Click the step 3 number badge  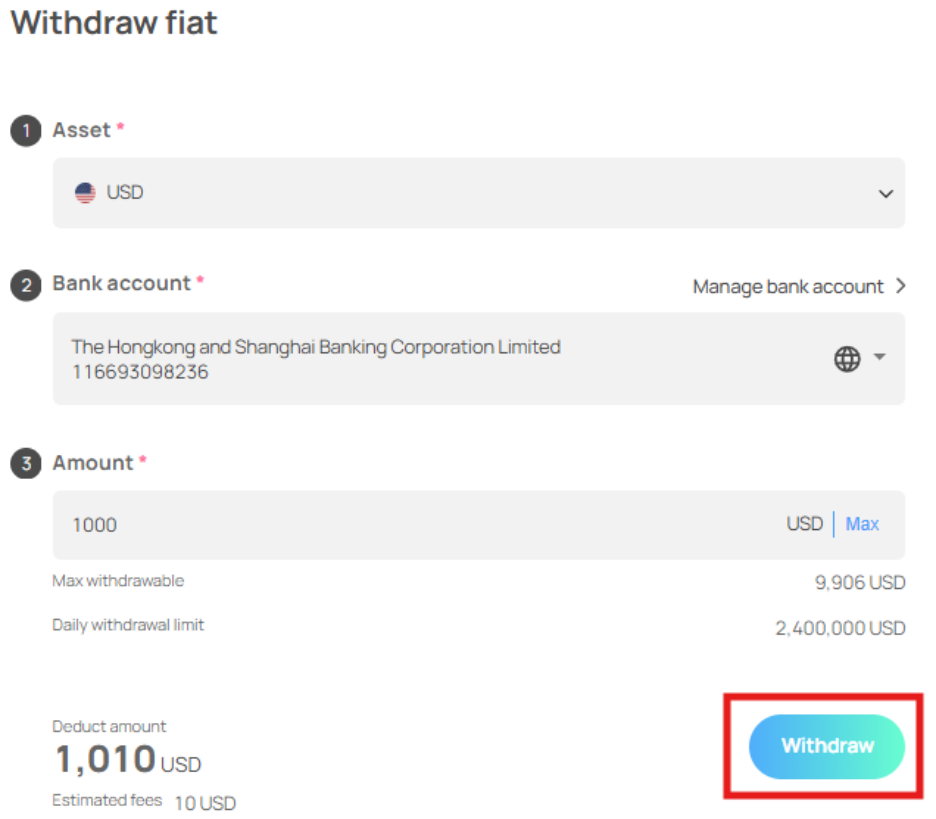coord(26,464)
